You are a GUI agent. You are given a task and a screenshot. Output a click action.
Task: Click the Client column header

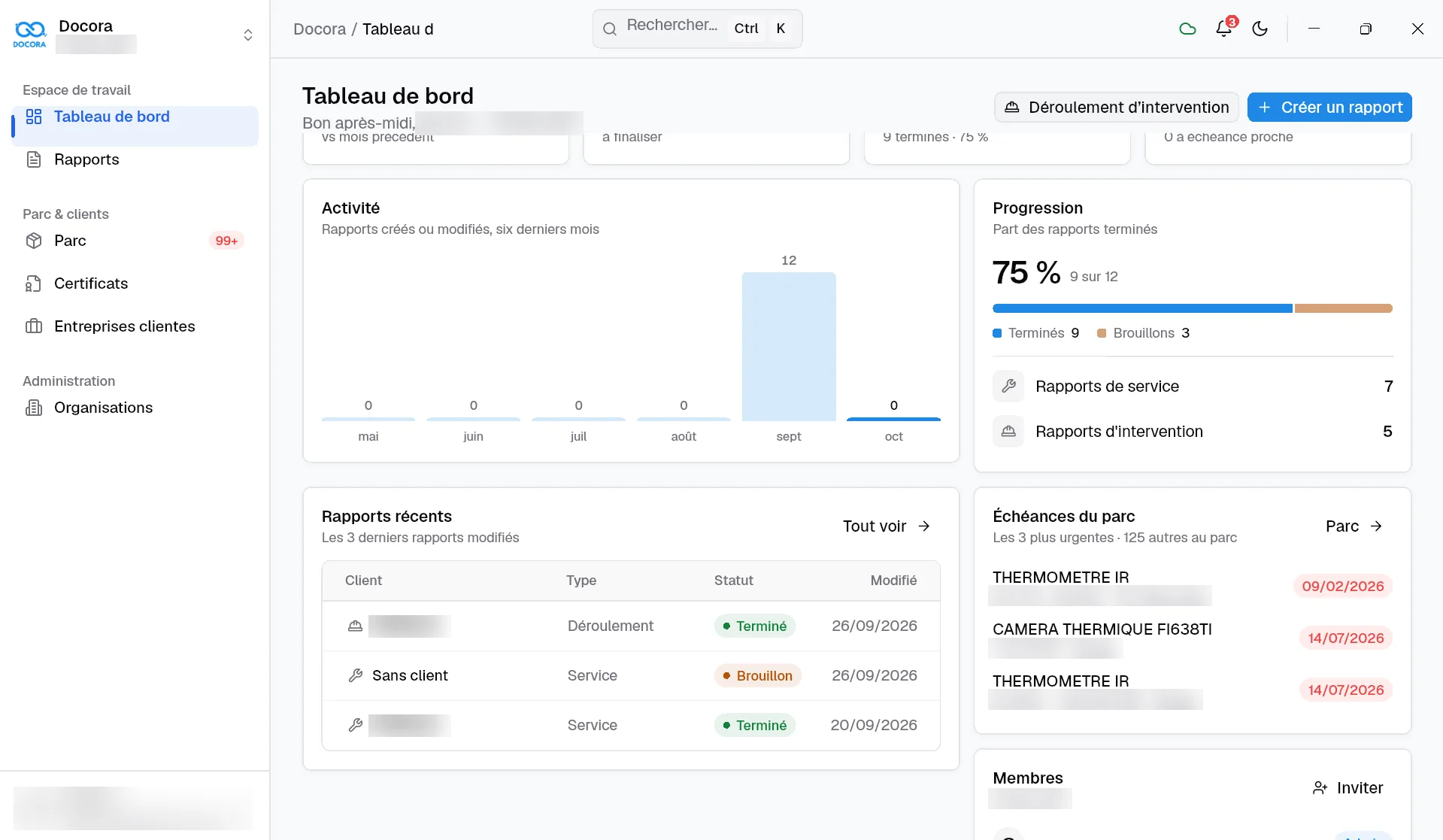363,581
